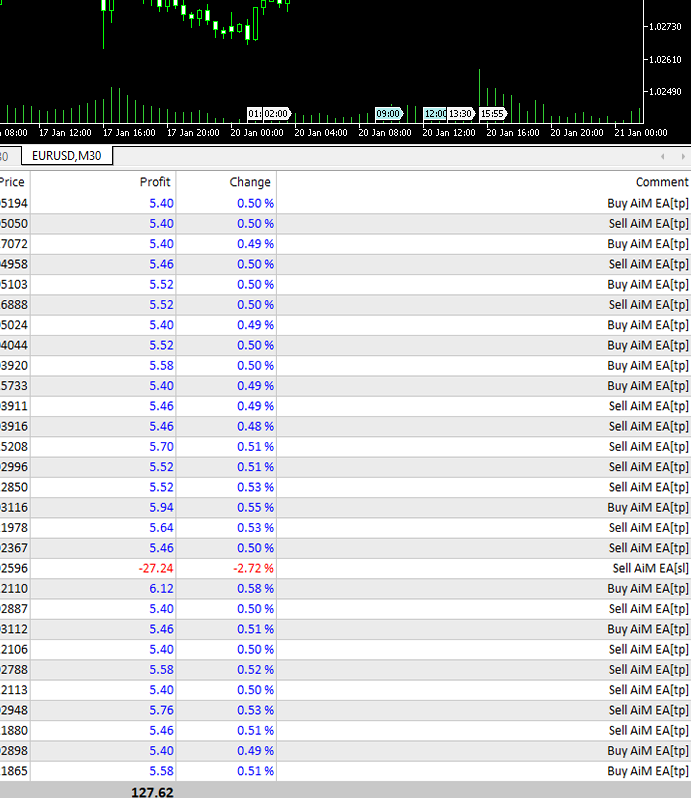The height and width of the screenshot is (798, 691).
Task: Click the 1.02490 price scale label
Action: [665, 92]
